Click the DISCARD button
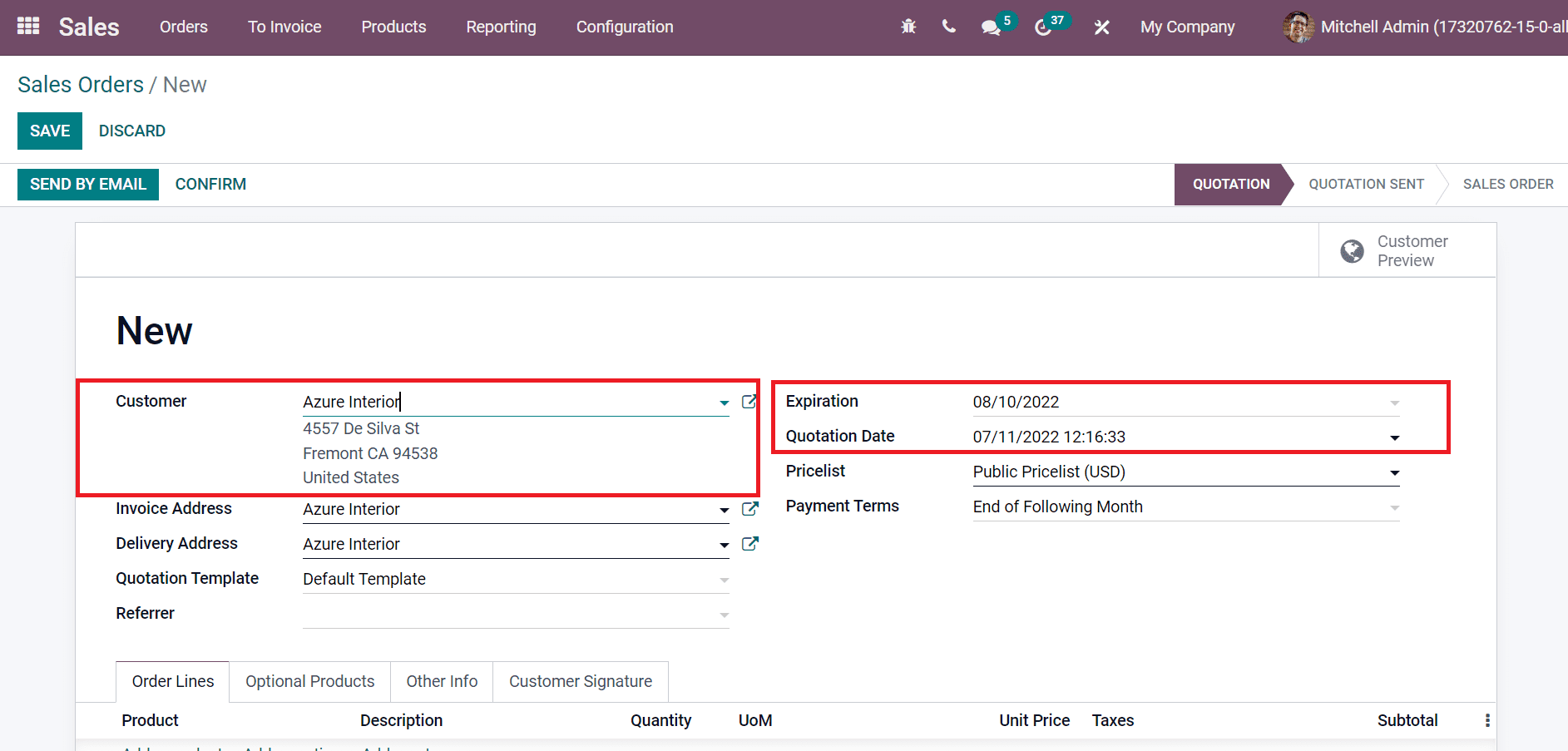Viewport: 1568px width, 751px height. click(x=132, y=131)
